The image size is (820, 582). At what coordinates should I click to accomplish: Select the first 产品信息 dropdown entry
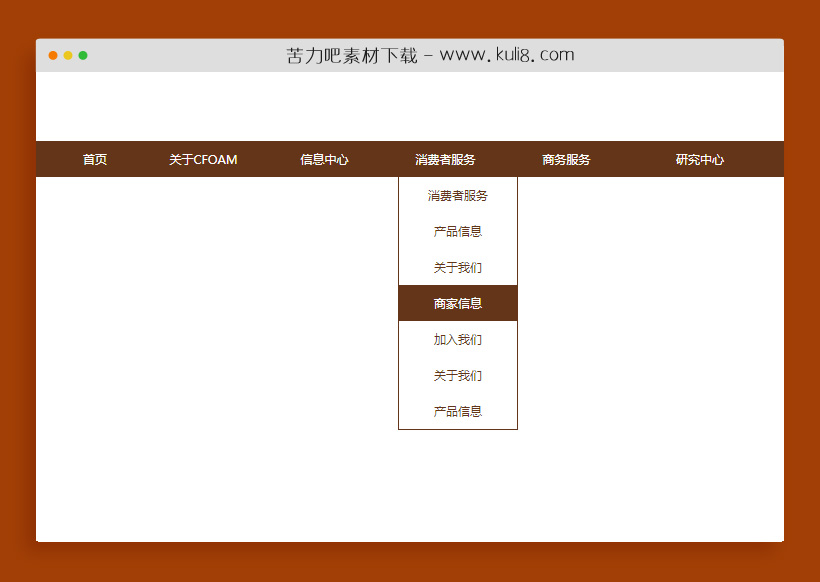[457, 231]
